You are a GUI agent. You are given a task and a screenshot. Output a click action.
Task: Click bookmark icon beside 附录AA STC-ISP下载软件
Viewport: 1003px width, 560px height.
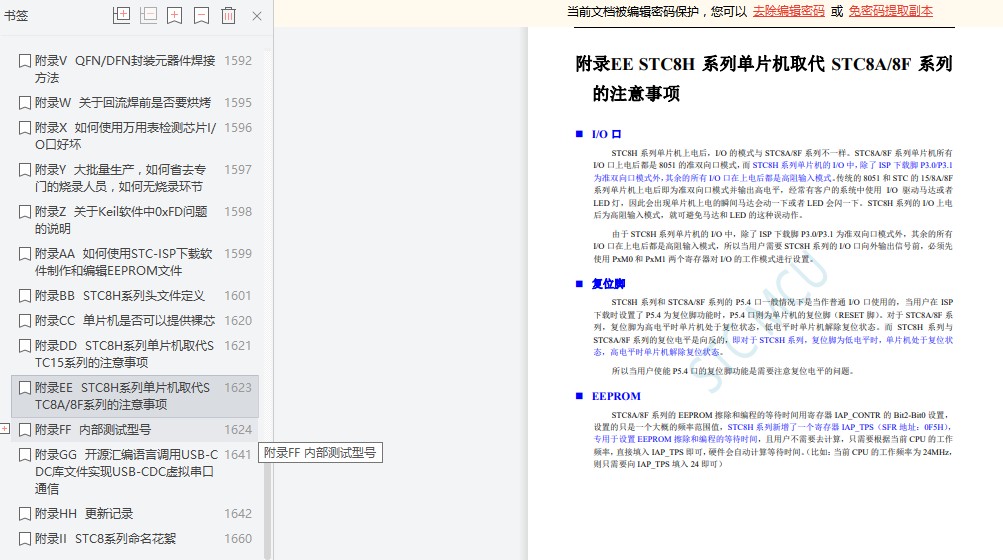[25, 253]
